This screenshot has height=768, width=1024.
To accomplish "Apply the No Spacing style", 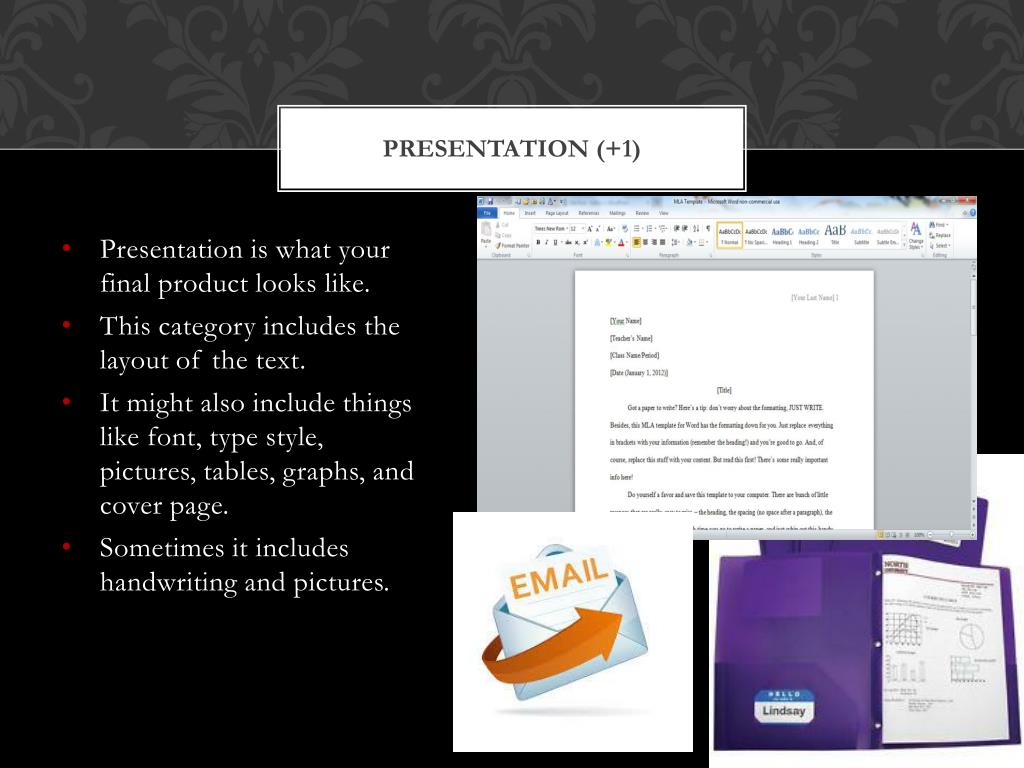I will tap(756, 235).
